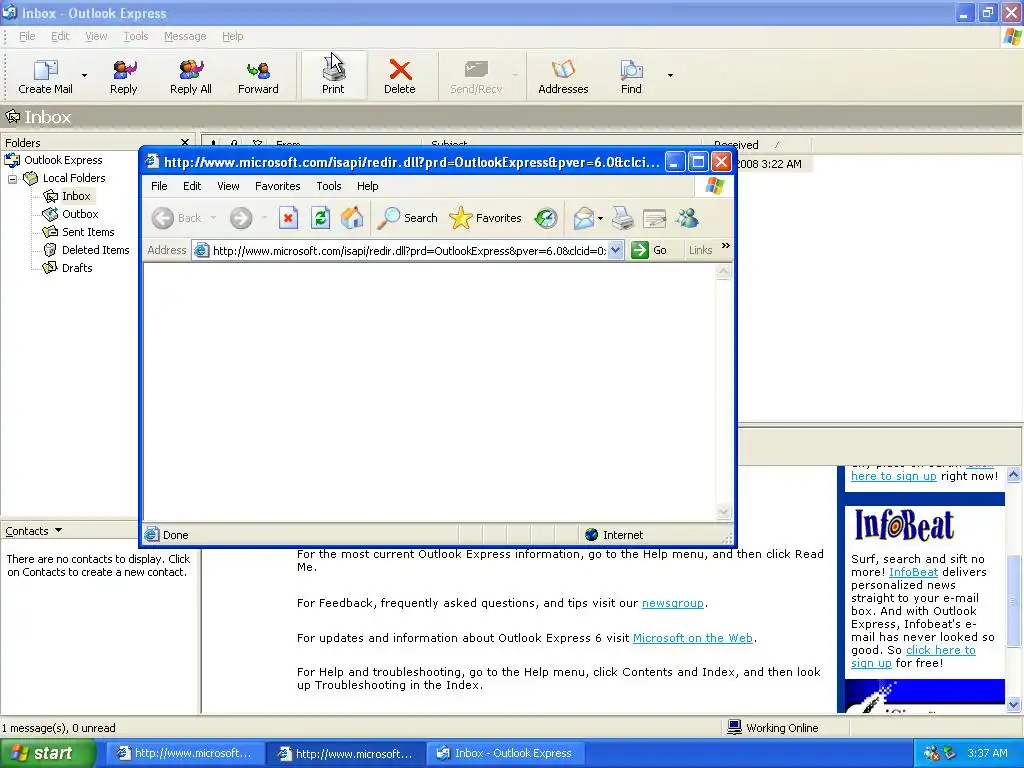Open Internet Explorer's Favorites menu
This screenshot has width=1024, height=768.
pyautogui.click(x=278, y=186)
